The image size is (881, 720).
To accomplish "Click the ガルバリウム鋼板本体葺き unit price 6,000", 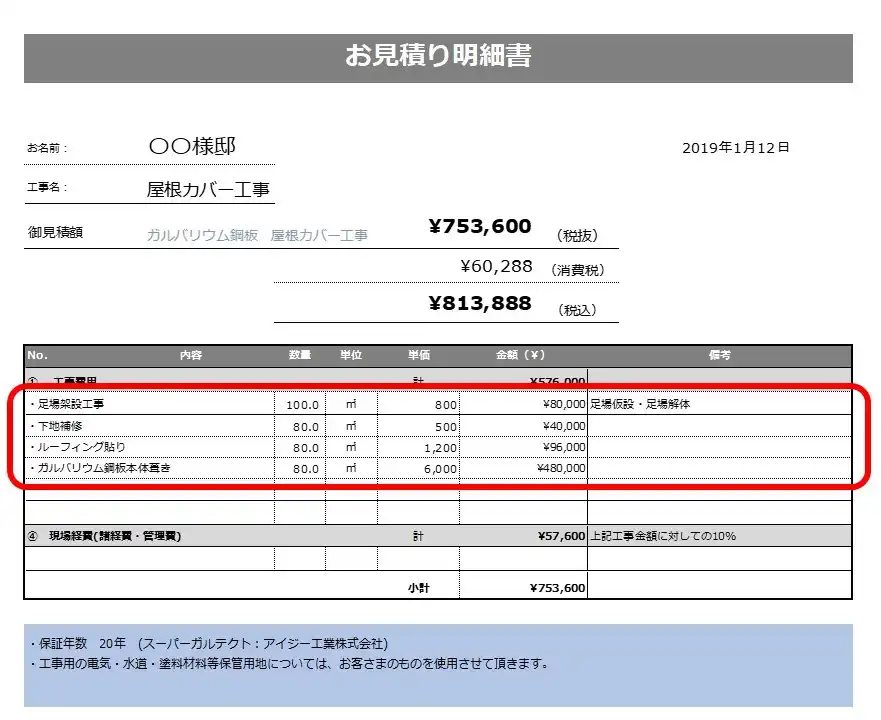I will (x=440, y=469).
